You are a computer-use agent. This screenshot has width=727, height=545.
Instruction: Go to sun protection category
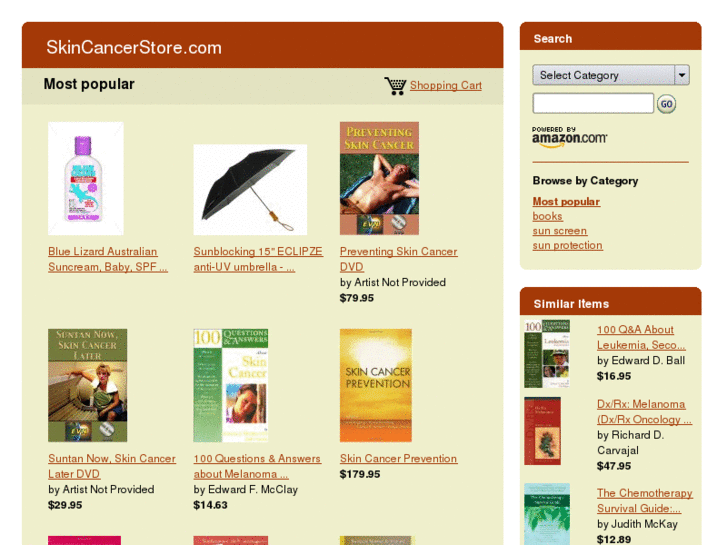568,245
